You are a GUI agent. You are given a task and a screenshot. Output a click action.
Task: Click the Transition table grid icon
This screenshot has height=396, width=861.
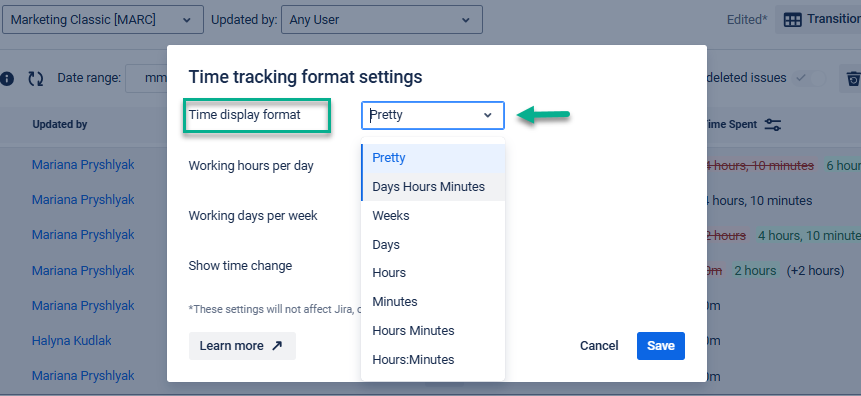coord(792,20)
